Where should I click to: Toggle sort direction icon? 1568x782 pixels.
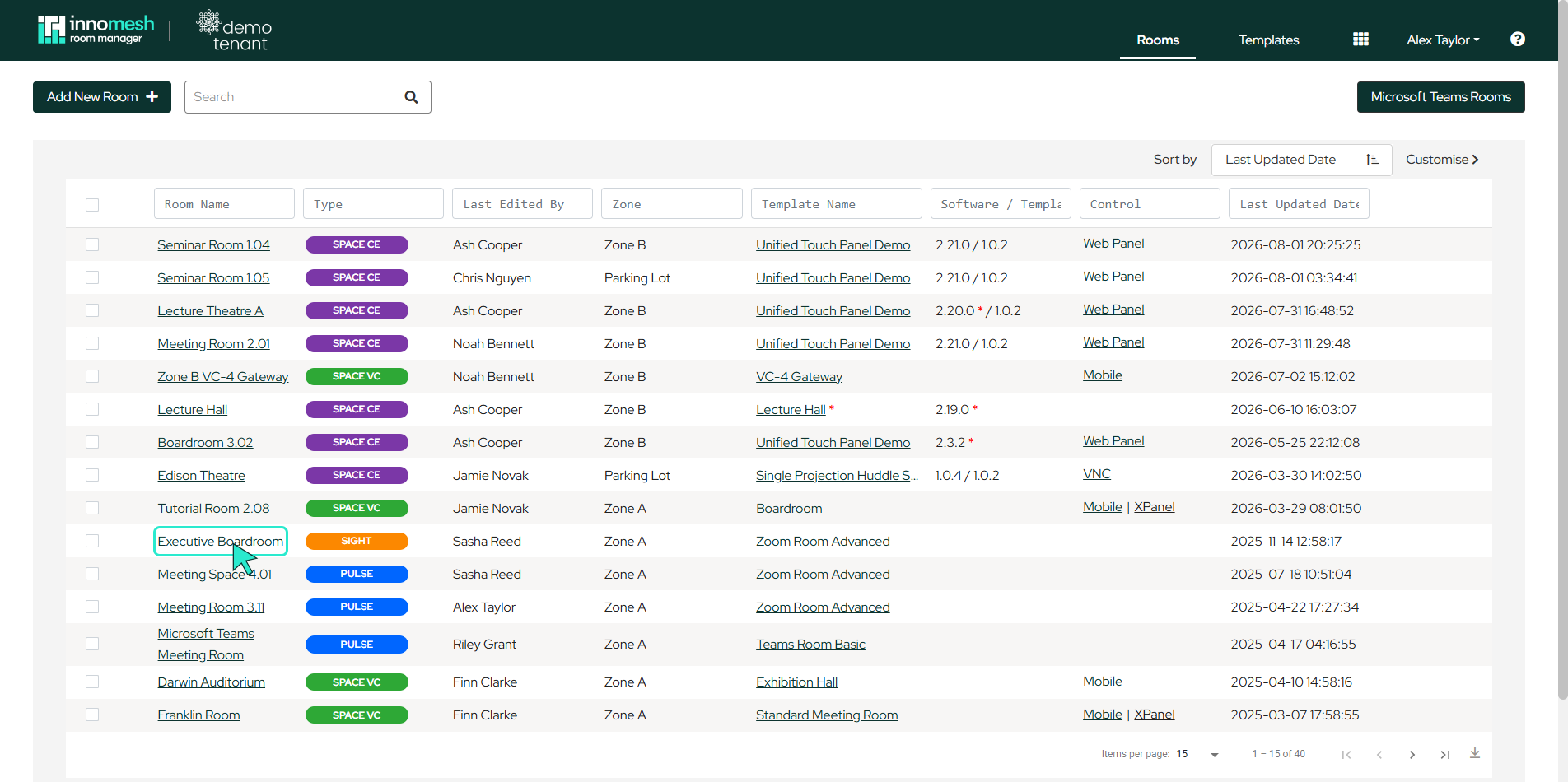click(1372, 160)
